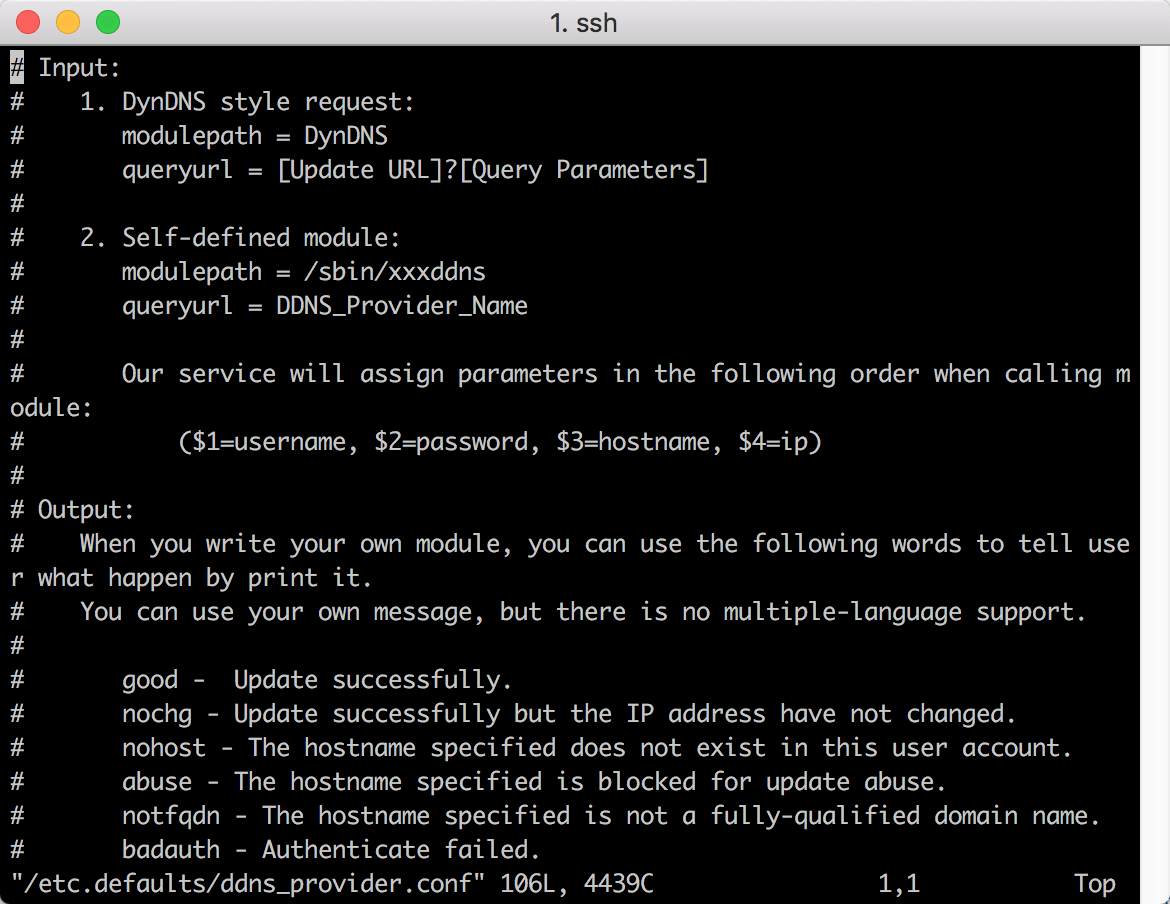Click the word 'nohost' in status list
1170x904 pixels.
[x=164, y=748]
